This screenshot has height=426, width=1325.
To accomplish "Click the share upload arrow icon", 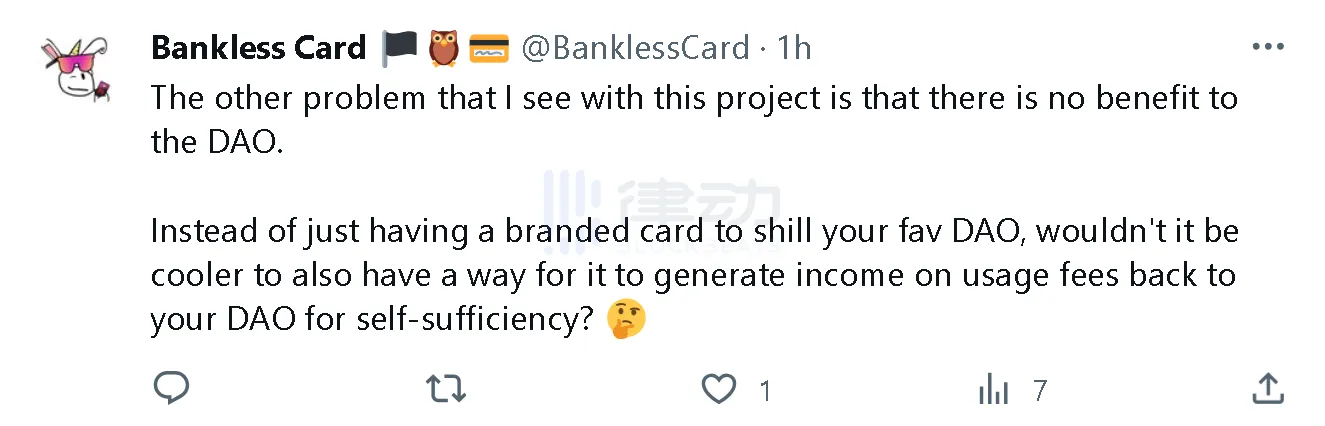I will click(x=1268, y=388).
